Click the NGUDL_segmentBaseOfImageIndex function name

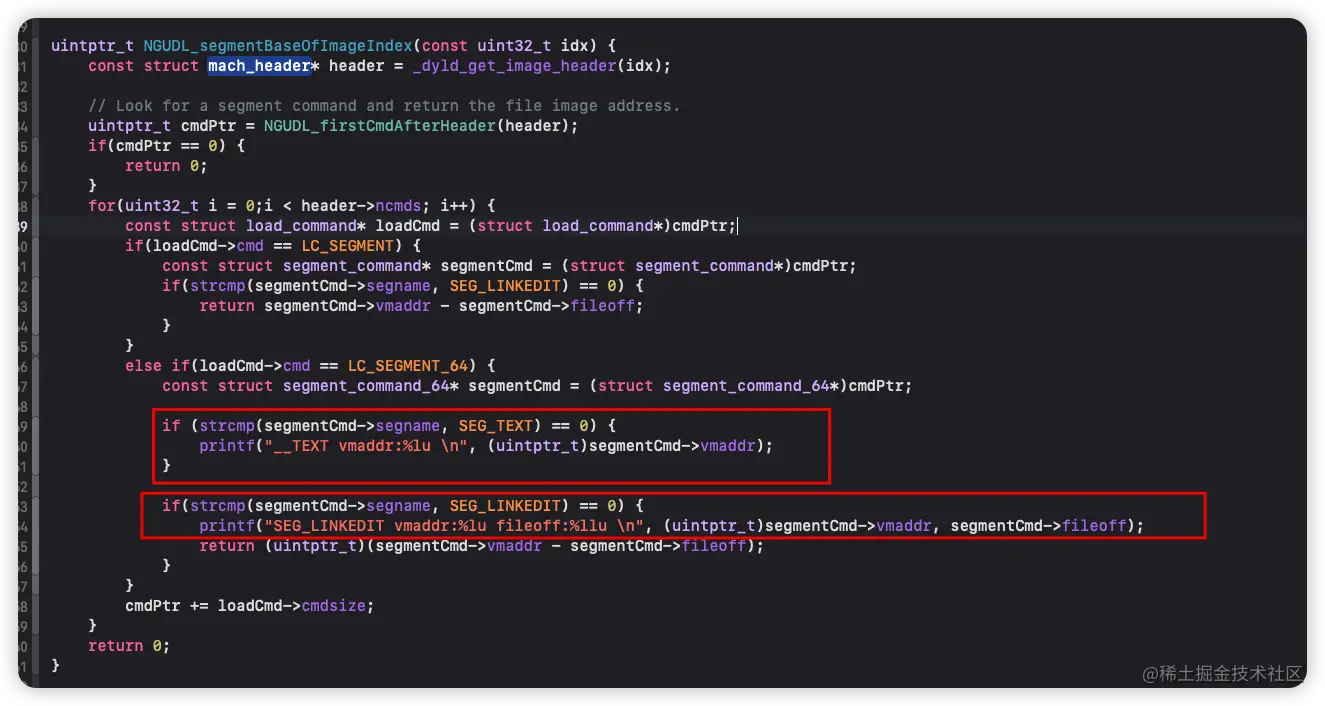pyautogui.click(x=276, y=46)
